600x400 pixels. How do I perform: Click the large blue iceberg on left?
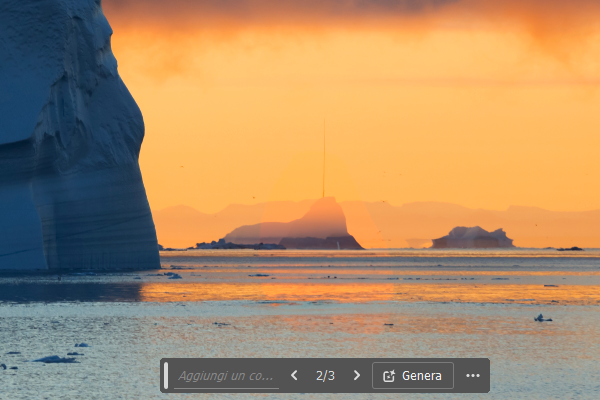coord(70,140)
